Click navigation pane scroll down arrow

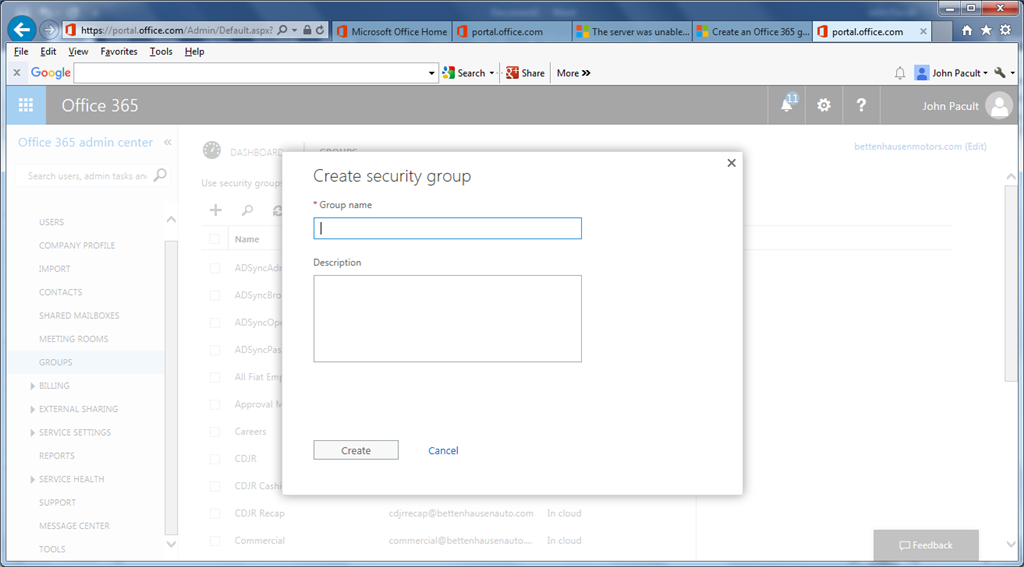point(171,543)
